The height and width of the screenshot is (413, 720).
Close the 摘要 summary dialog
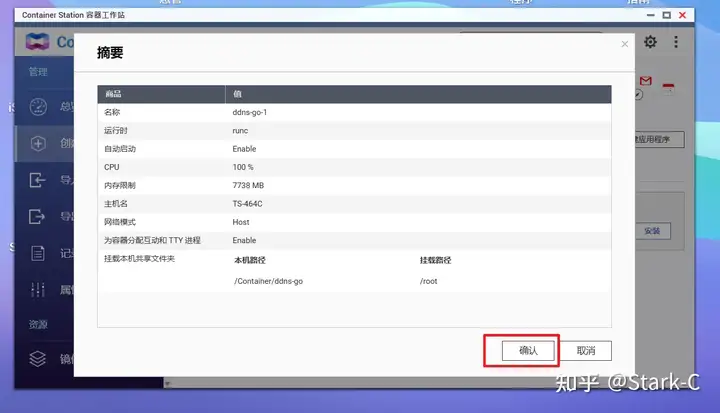coord(624,44)
